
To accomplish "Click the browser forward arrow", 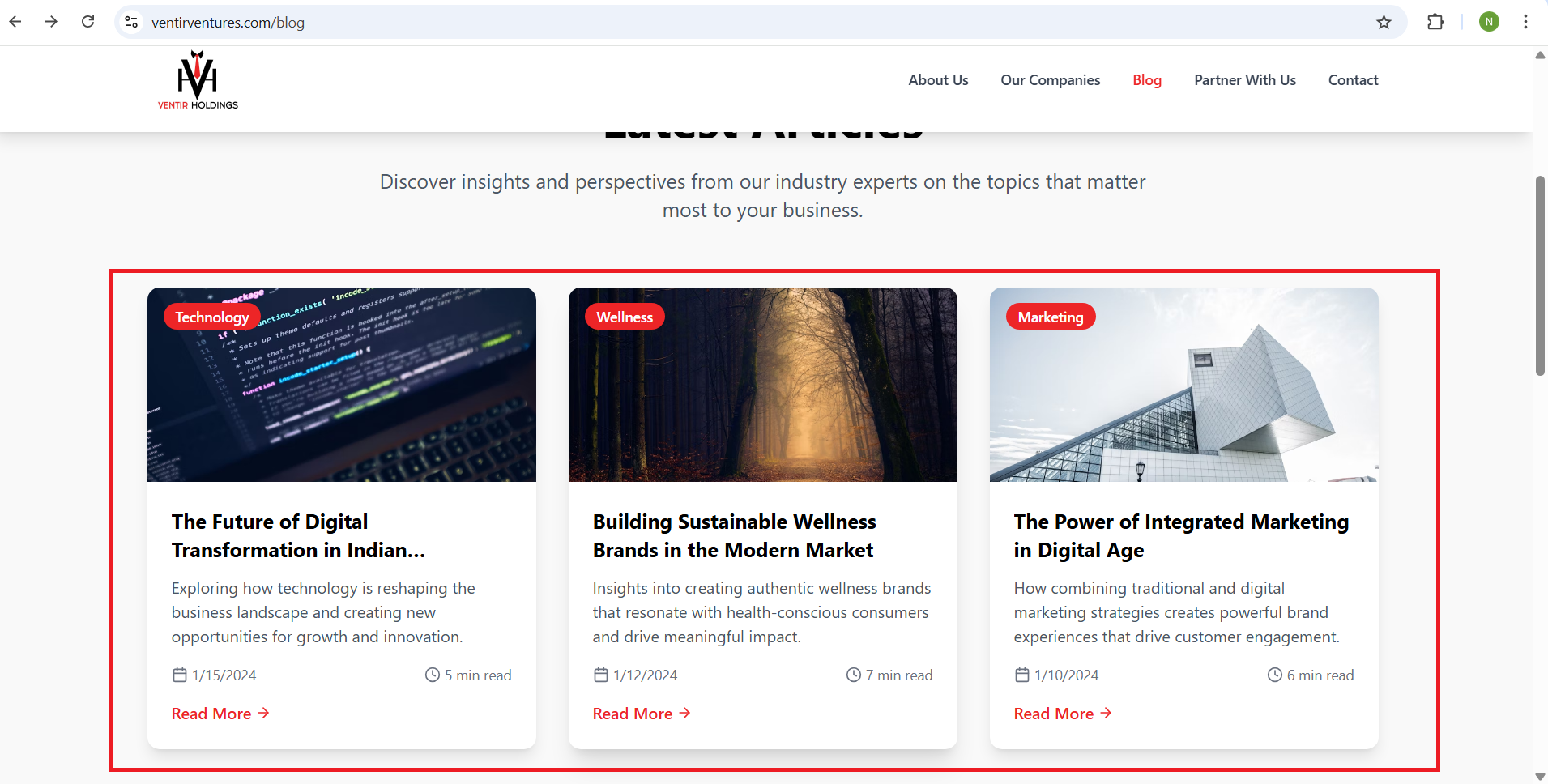I will pyautogui.click(x=52, y=22).
